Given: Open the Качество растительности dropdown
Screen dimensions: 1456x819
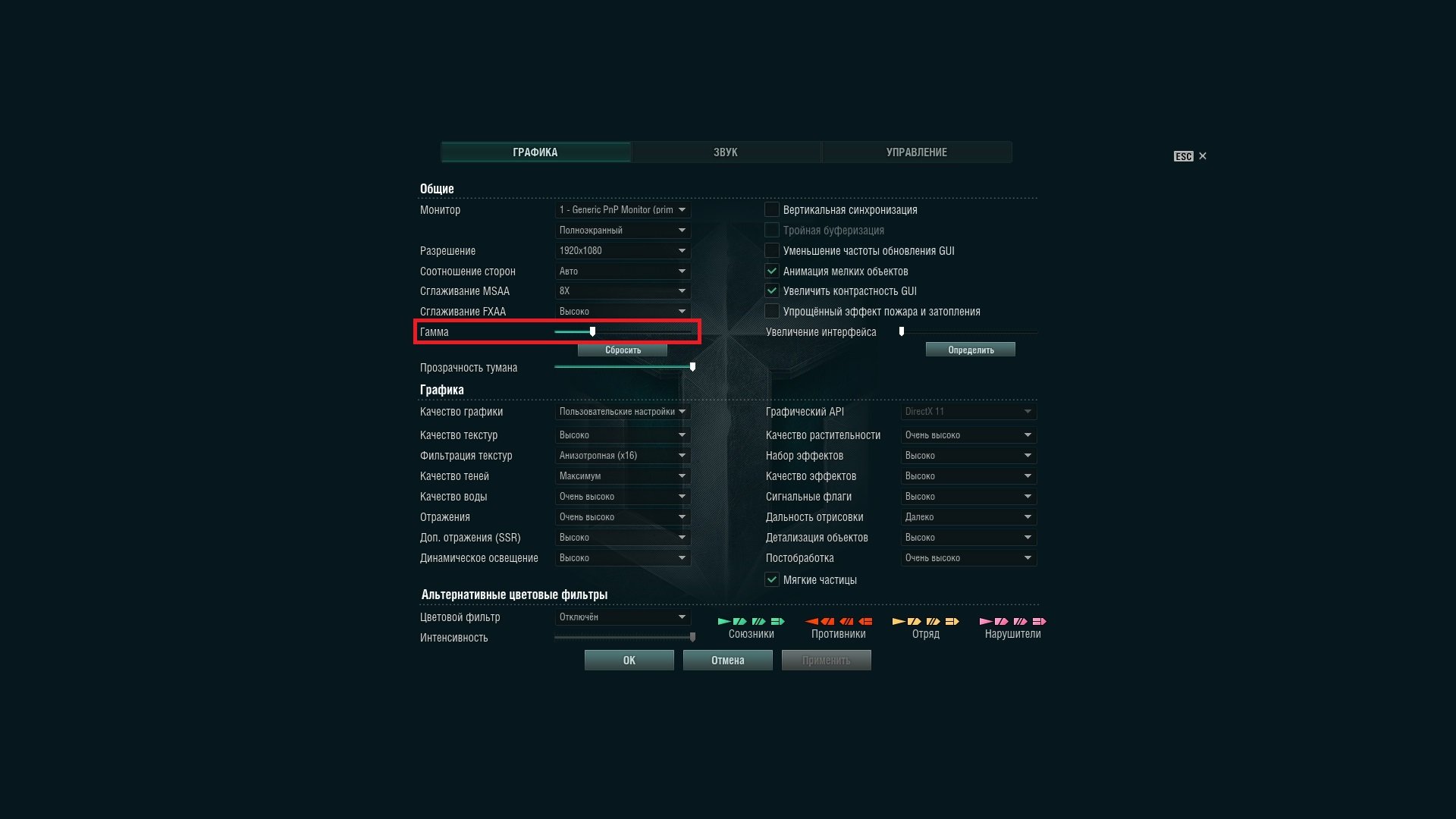Looking at the screenshot, I should (968, 435).
